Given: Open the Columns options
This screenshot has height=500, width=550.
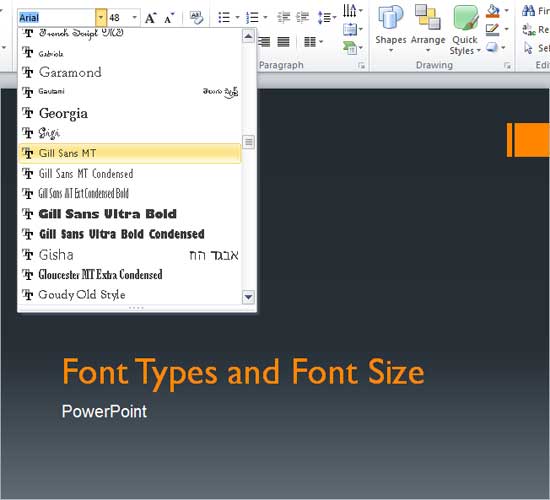Looking at the screenshot, I should (313, 42).
